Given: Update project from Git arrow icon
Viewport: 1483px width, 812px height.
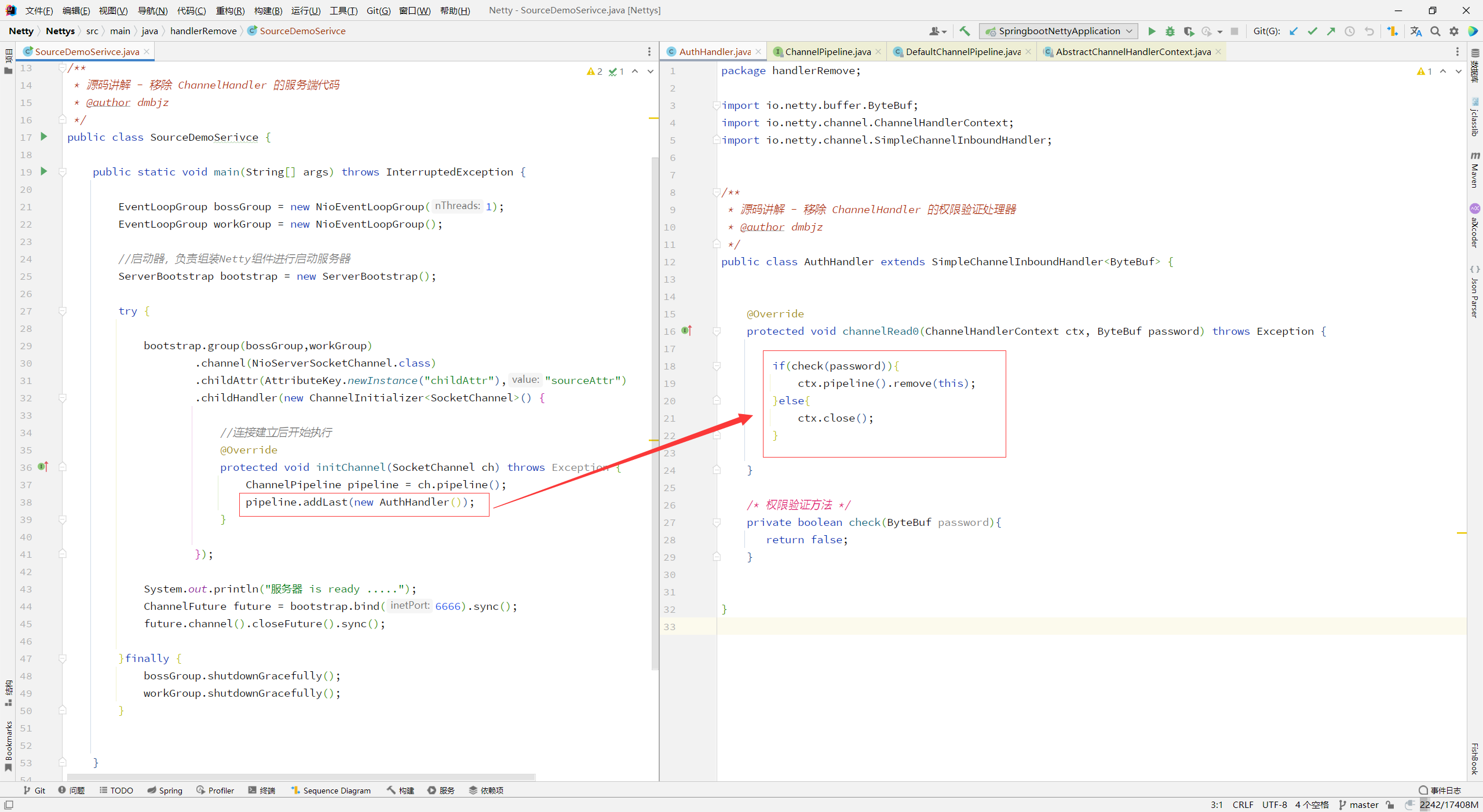Looking at the screenshot, I should click(1294, 31).
